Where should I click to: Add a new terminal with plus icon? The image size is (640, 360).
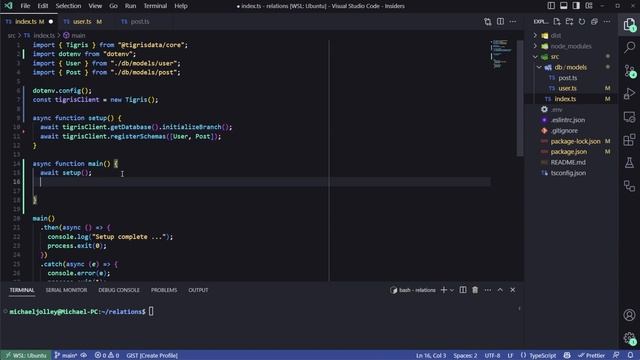coord(444,290)
